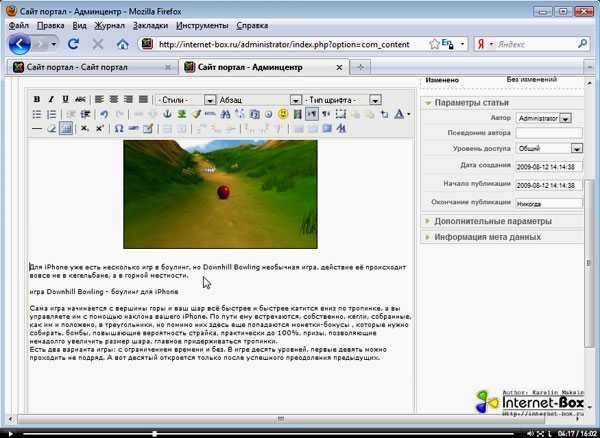Open the Закладки menu

tap(150, 25)
